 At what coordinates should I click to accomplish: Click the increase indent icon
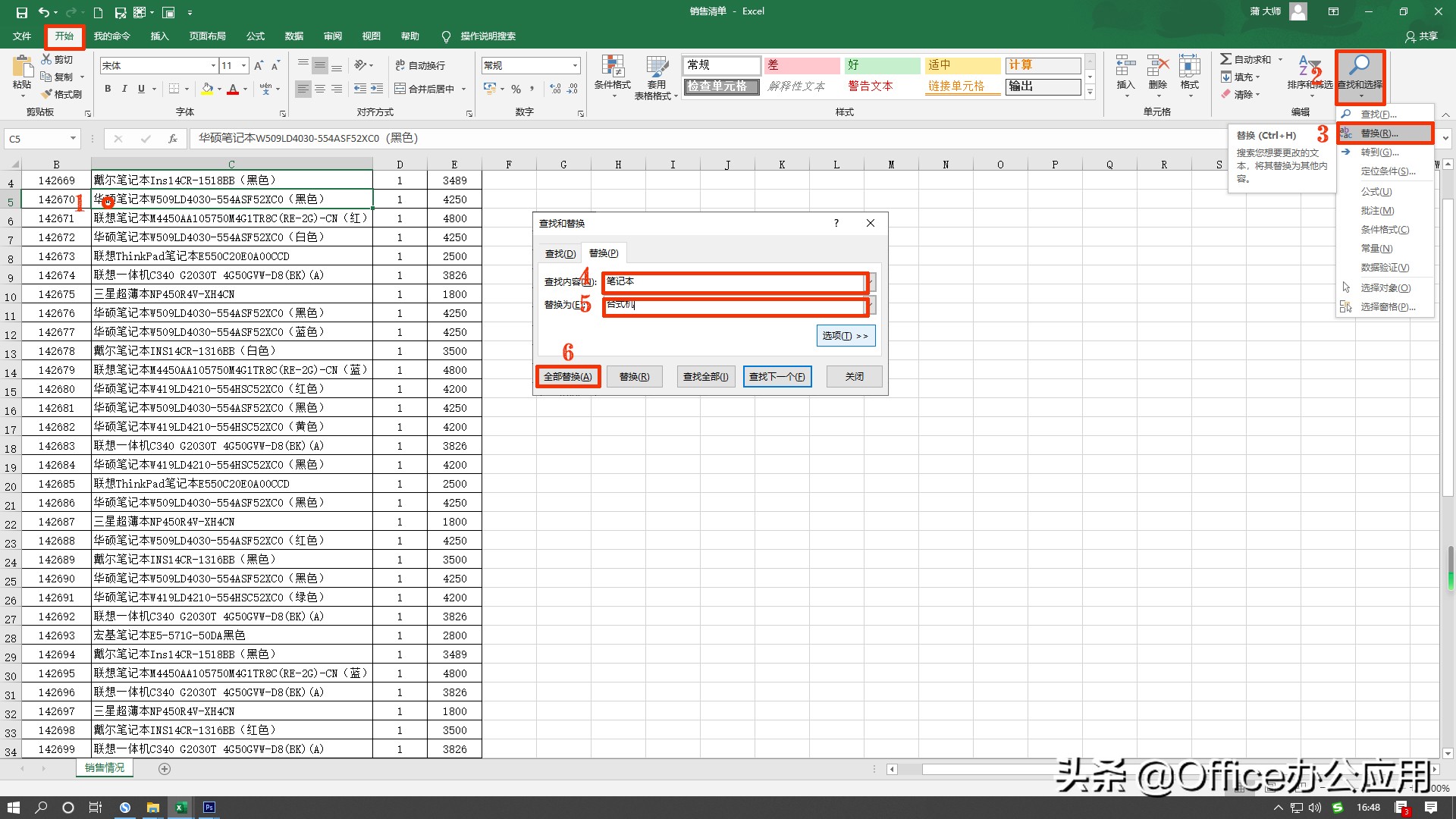[x=377, y=89]
